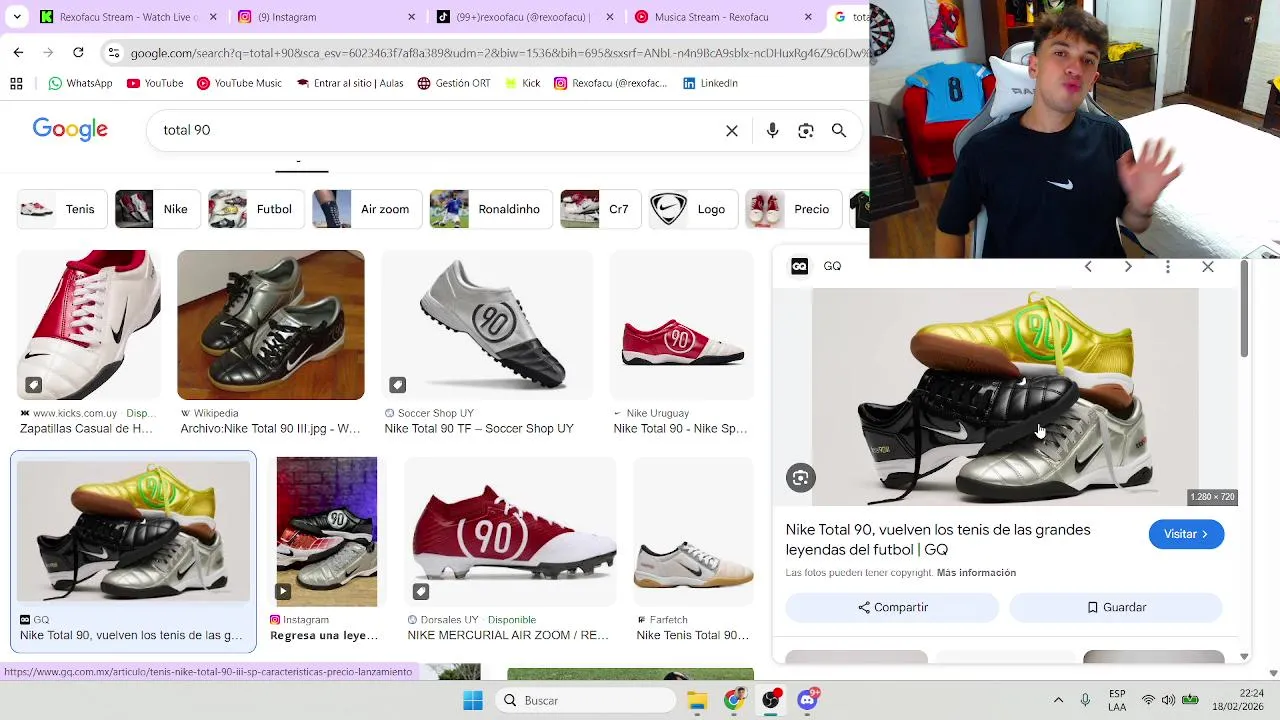Close the Musica Stream tab
The width and height of the screenshot is (1280, 720).
[808, 17]
